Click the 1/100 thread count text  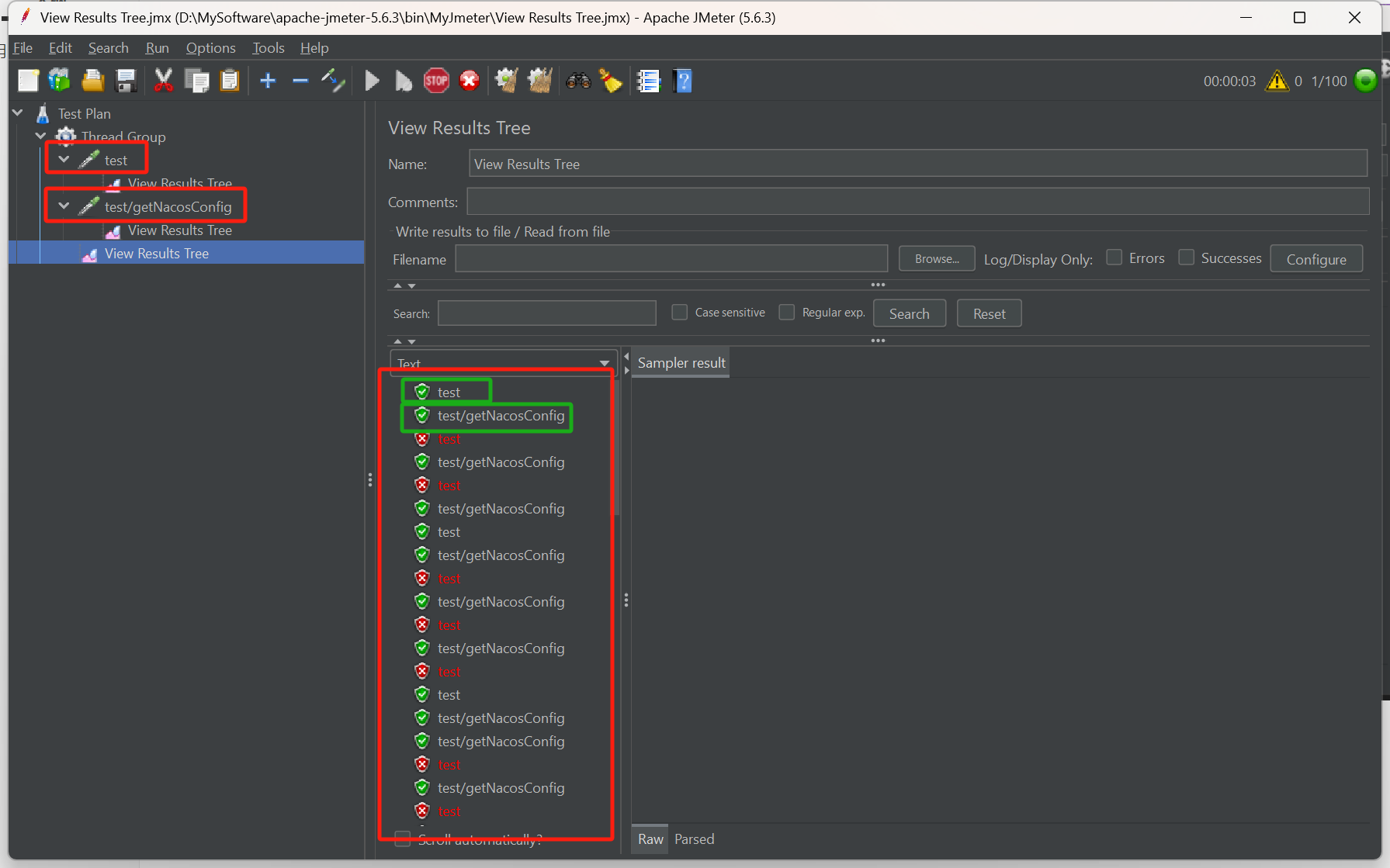[1329, 81]
